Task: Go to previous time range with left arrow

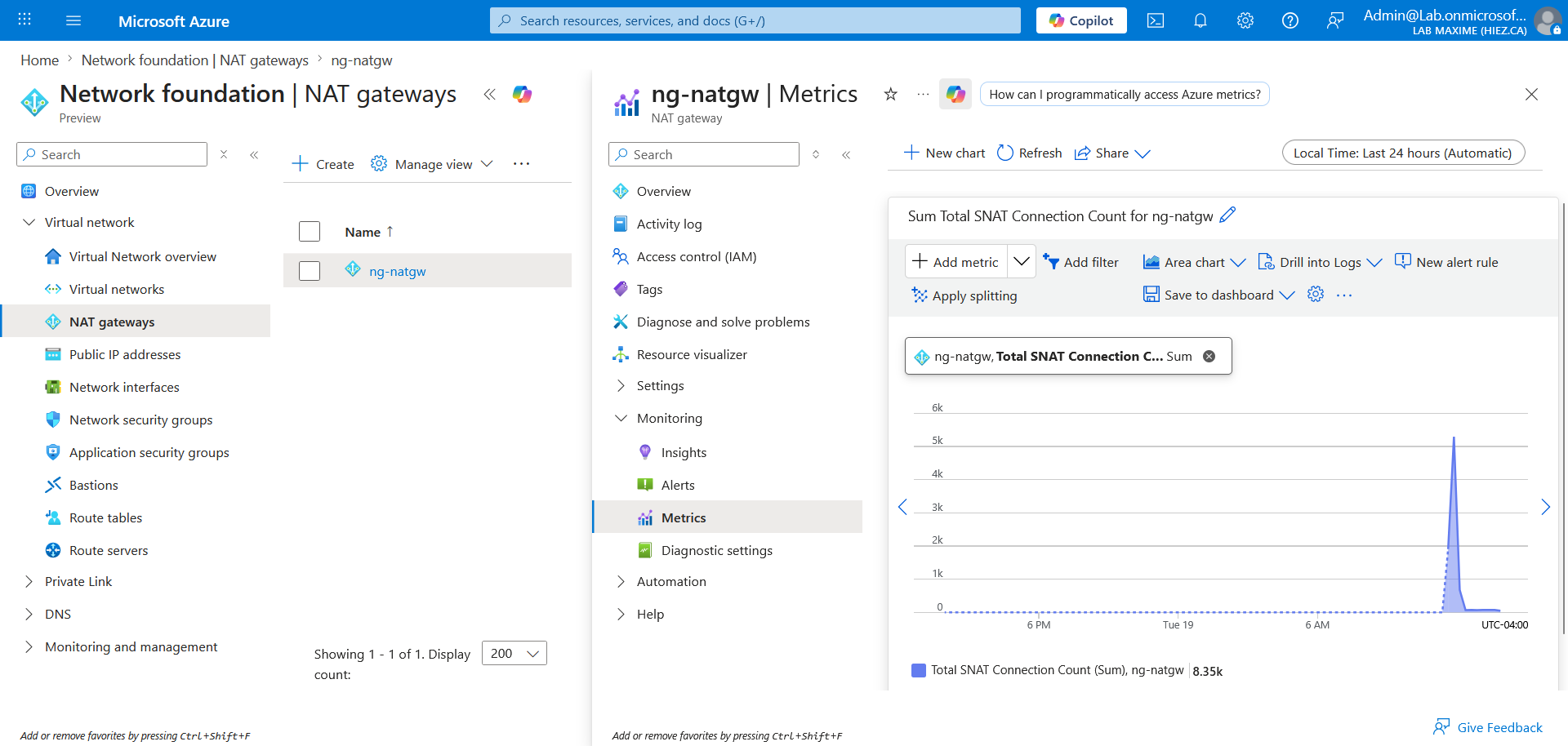Action: (x=902, y=507)
